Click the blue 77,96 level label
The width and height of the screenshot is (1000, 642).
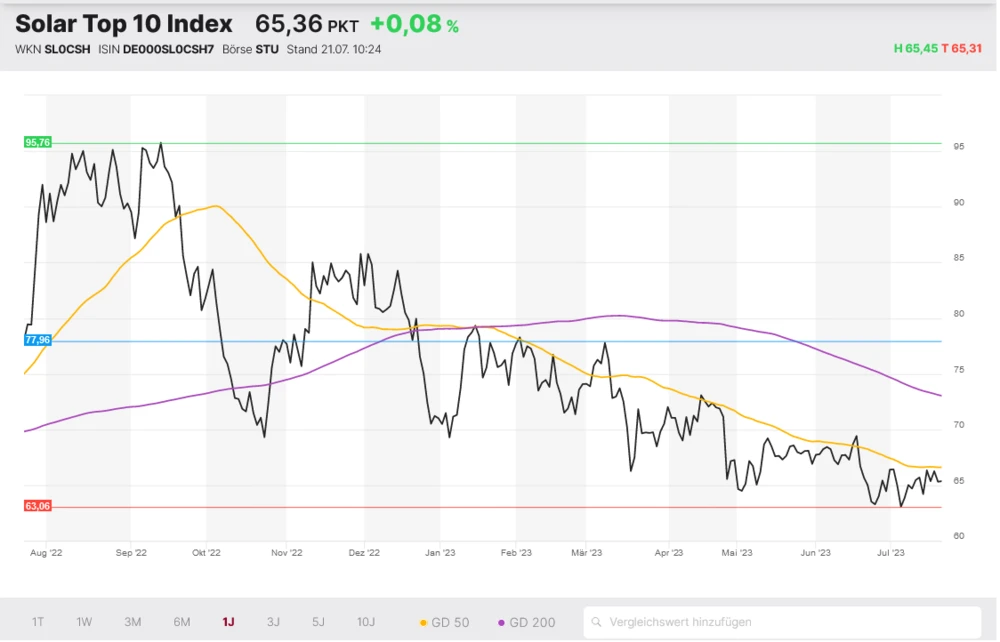pyautogui.click(x=37, y=340)
